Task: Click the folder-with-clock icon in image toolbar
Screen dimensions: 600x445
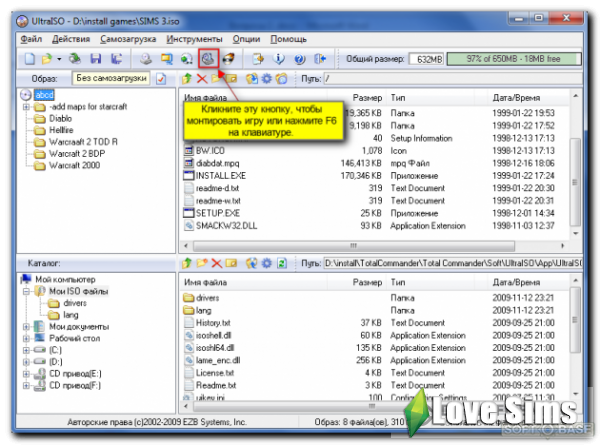Action: pyautogui.click(x=282, y=78)
